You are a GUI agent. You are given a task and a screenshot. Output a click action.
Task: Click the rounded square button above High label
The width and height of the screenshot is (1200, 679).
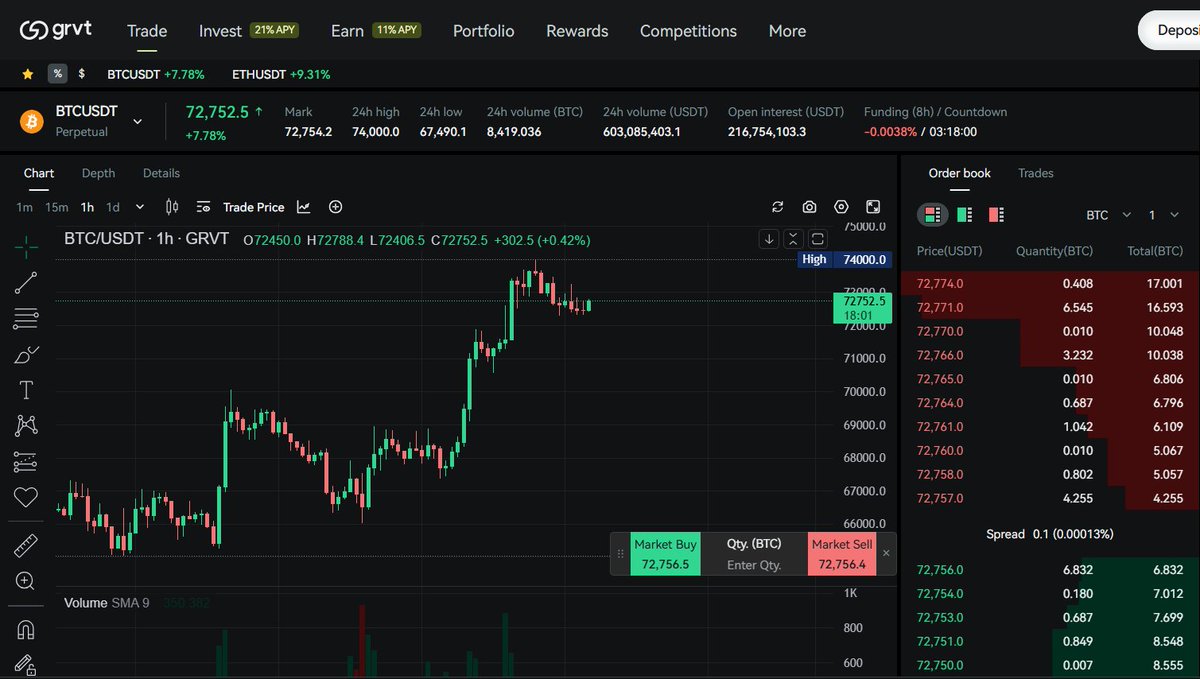click(818, 239)
